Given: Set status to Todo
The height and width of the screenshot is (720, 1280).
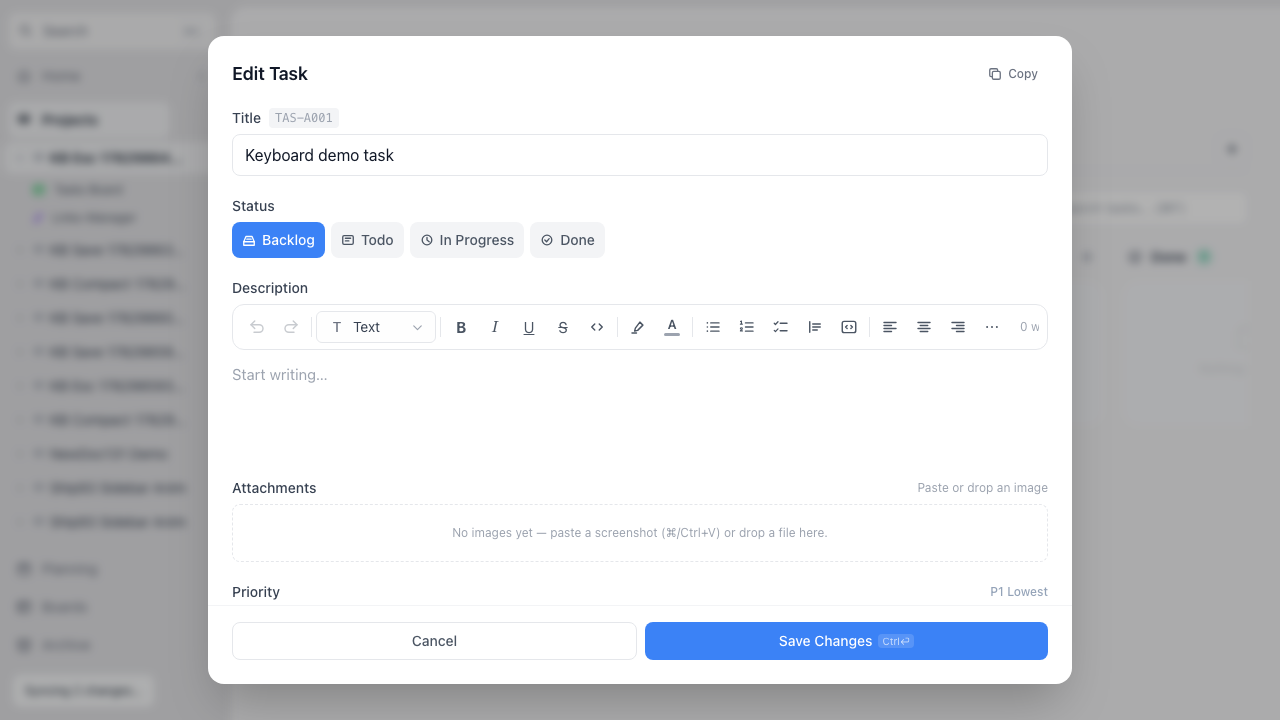Looking at the screenshot, I should [368, 240].
